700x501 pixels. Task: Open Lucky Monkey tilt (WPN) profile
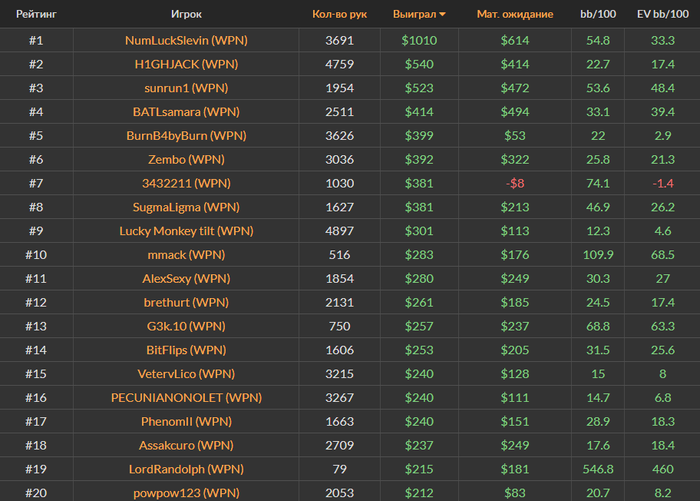(186, 231)
